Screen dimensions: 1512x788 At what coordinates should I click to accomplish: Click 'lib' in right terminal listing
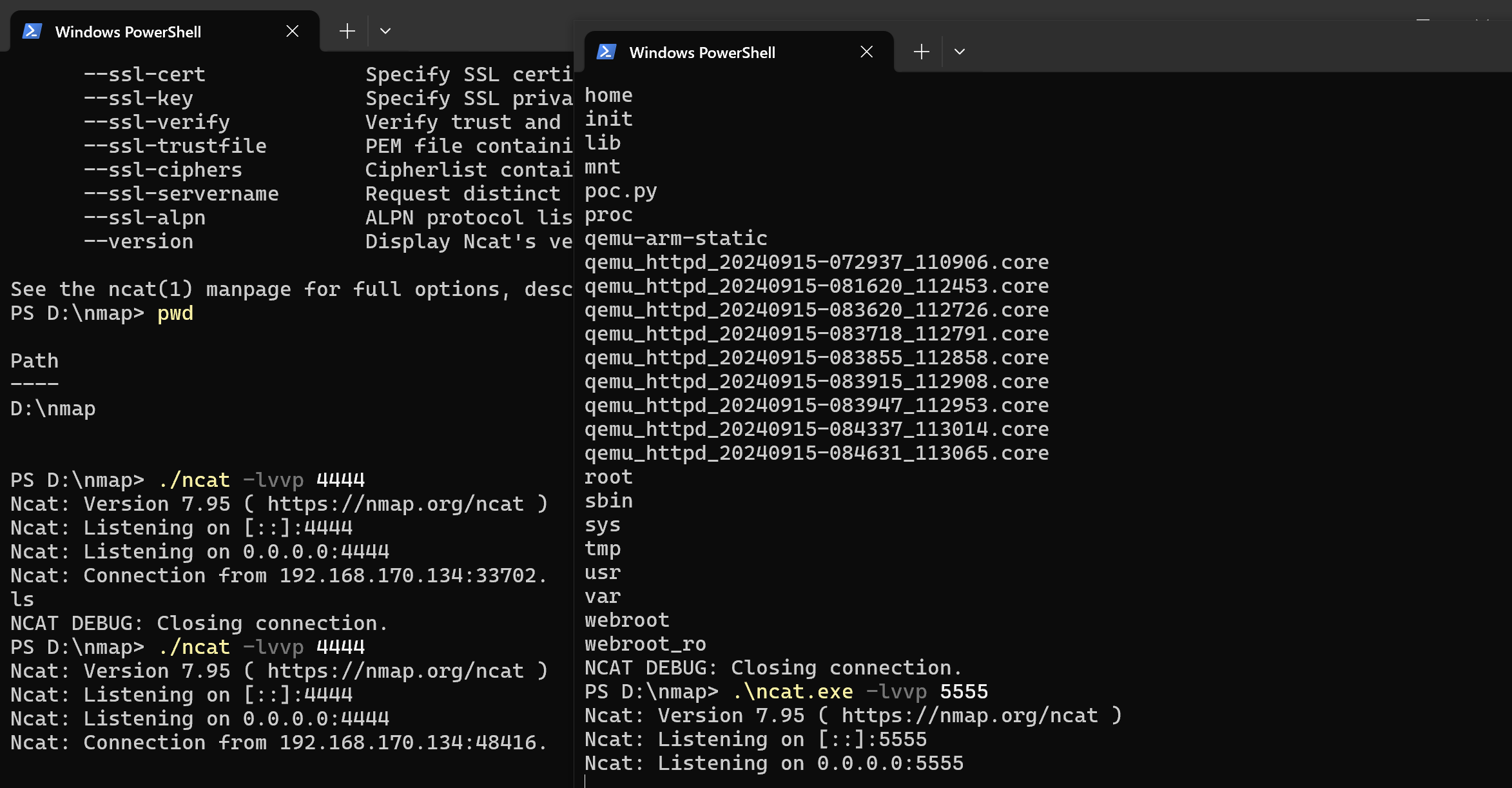(603, 143)
